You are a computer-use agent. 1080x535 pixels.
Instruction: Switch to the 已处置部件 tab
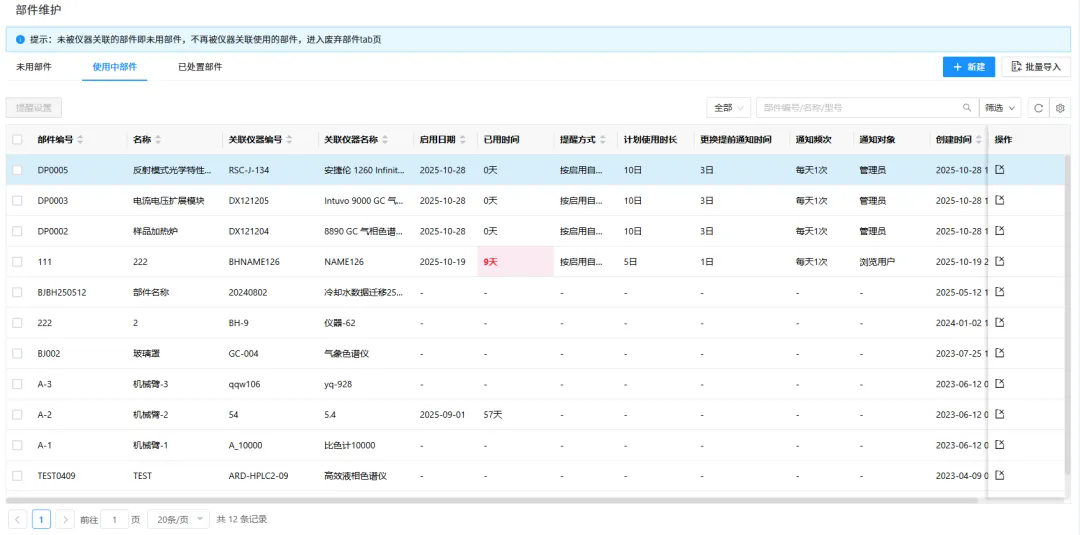(200, 67)
